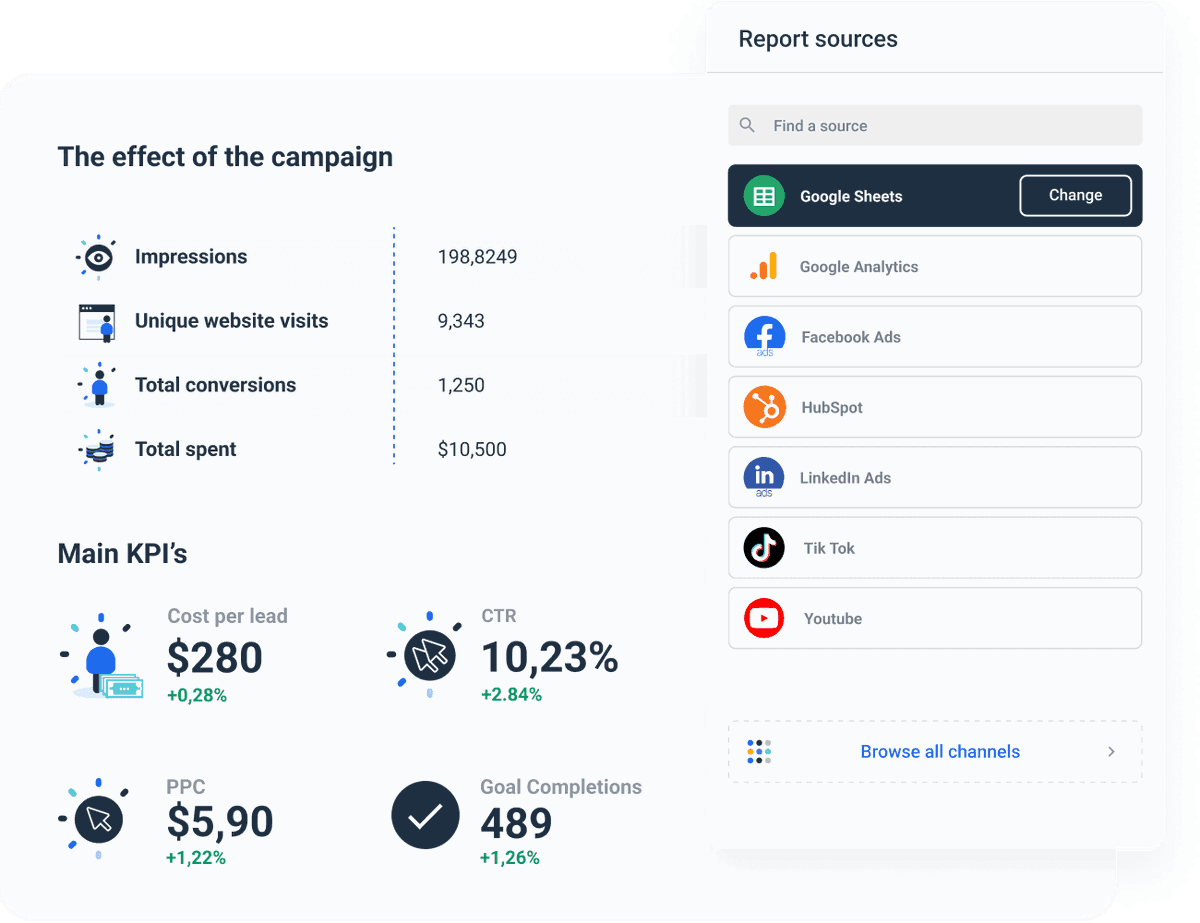Select the Total spent money icon
1200x923 pixels.
pos(96,449)
